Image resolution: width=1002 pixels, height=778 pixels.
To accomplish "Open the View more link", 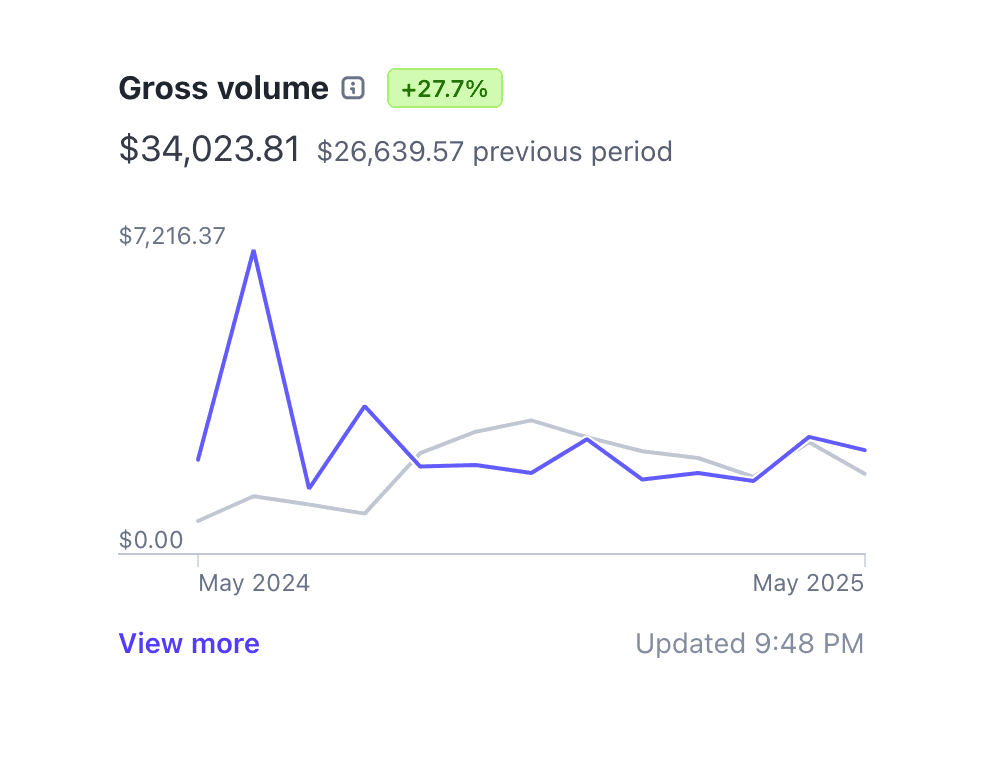I will click(x=189, y=643).
